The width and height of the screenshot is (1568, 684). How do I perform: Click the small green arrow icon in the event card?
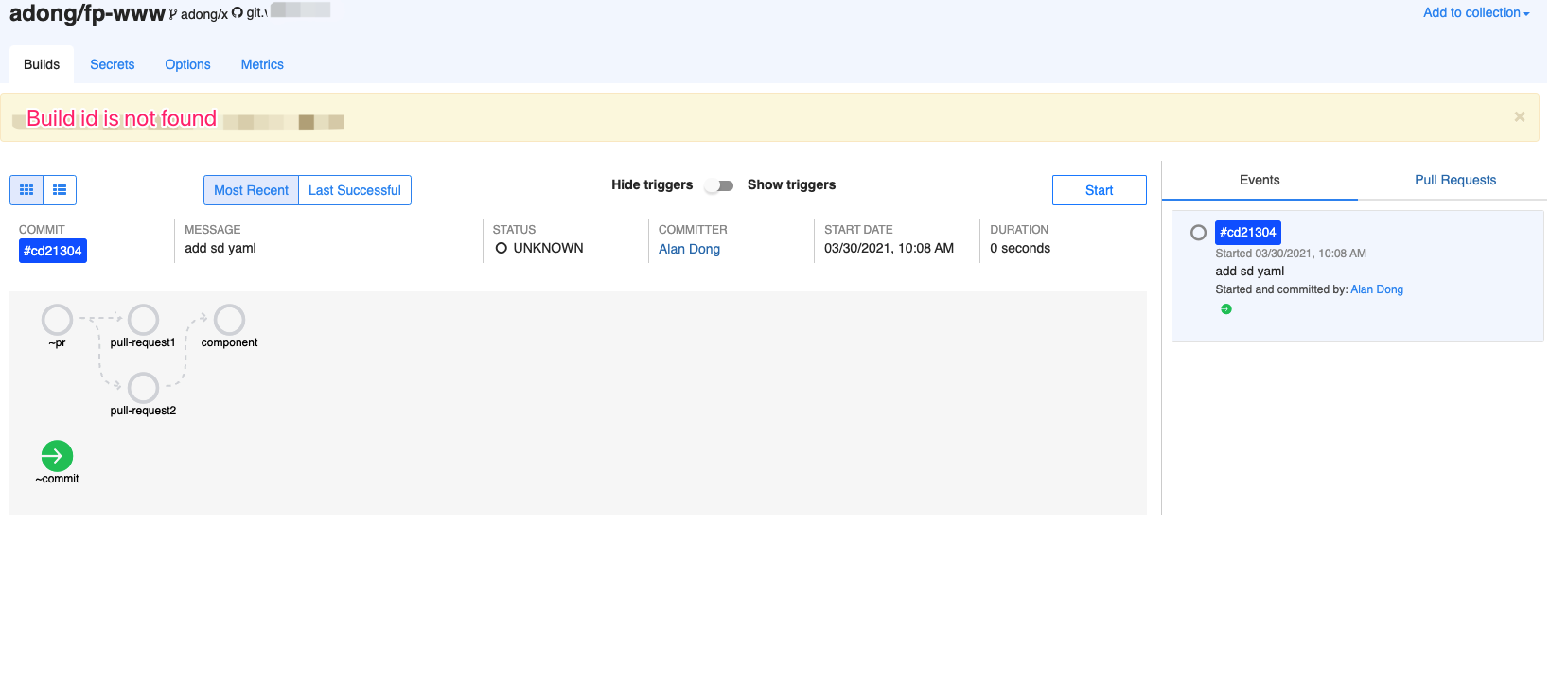(x=1225, y=309)
